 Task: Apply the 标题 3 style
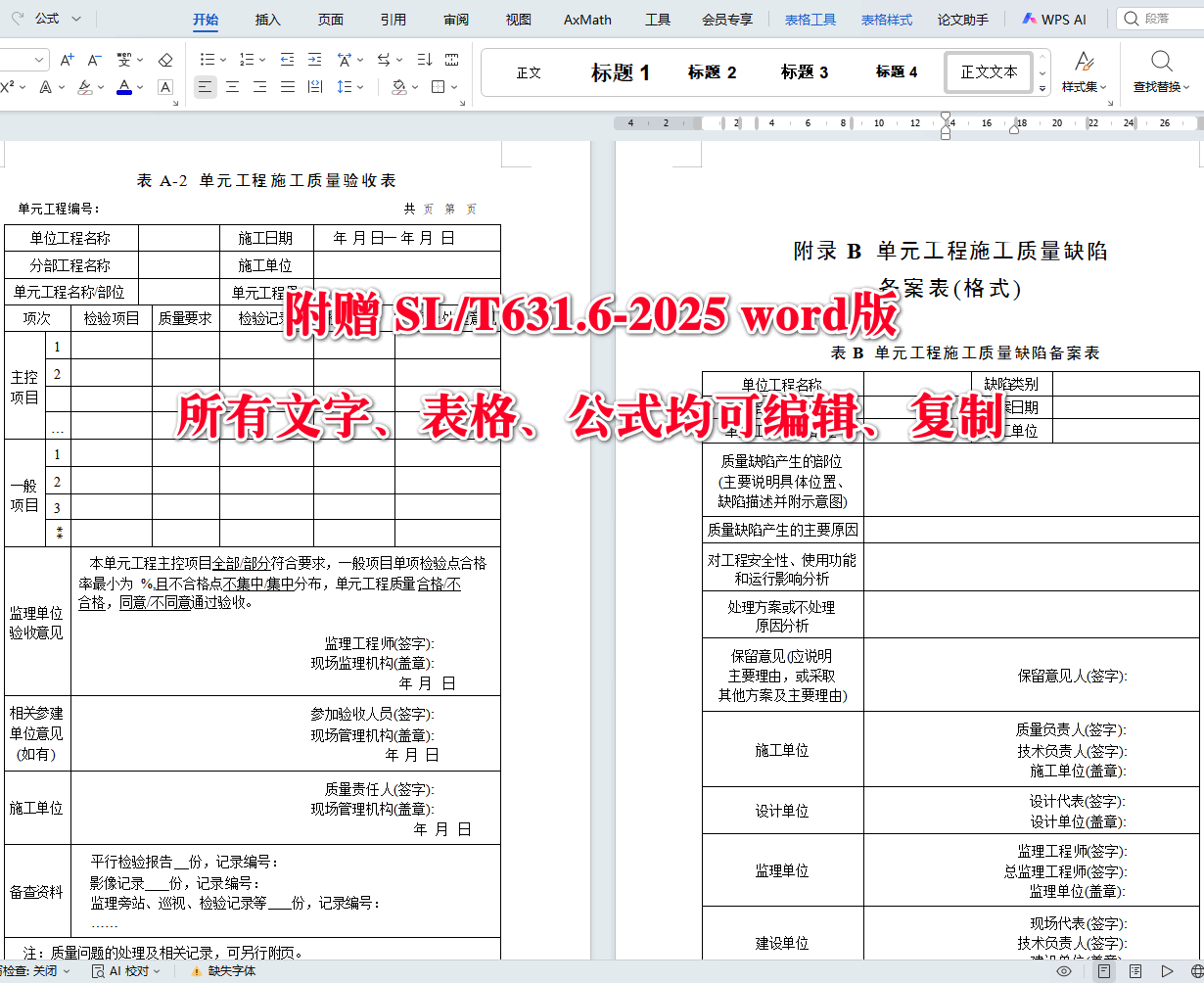pos(805,72)
